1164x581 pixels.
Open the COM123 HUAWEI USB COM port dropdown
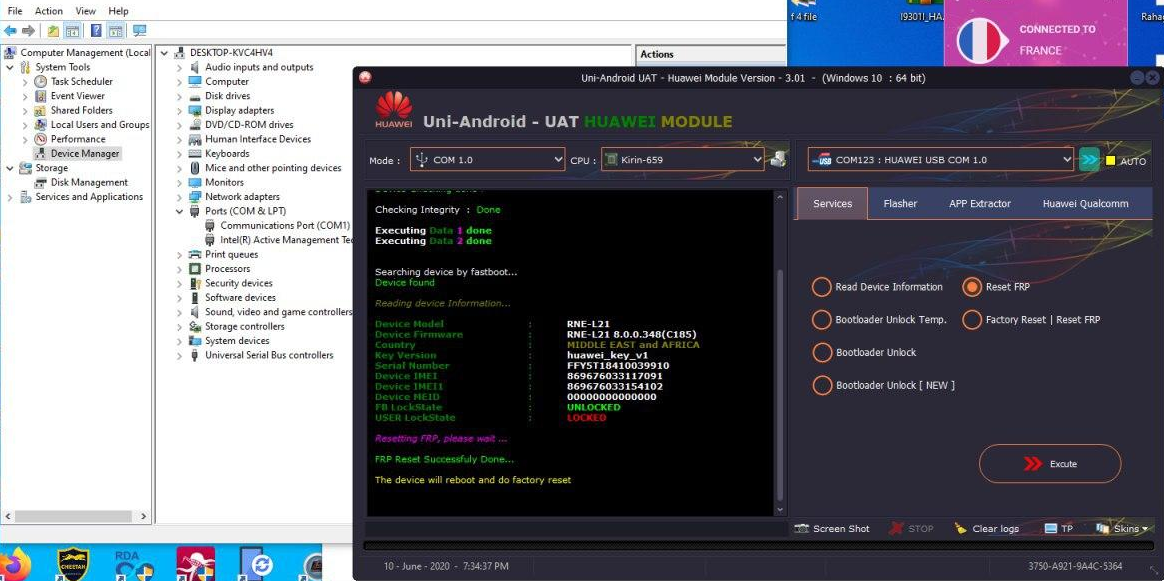tap(941, 160)
